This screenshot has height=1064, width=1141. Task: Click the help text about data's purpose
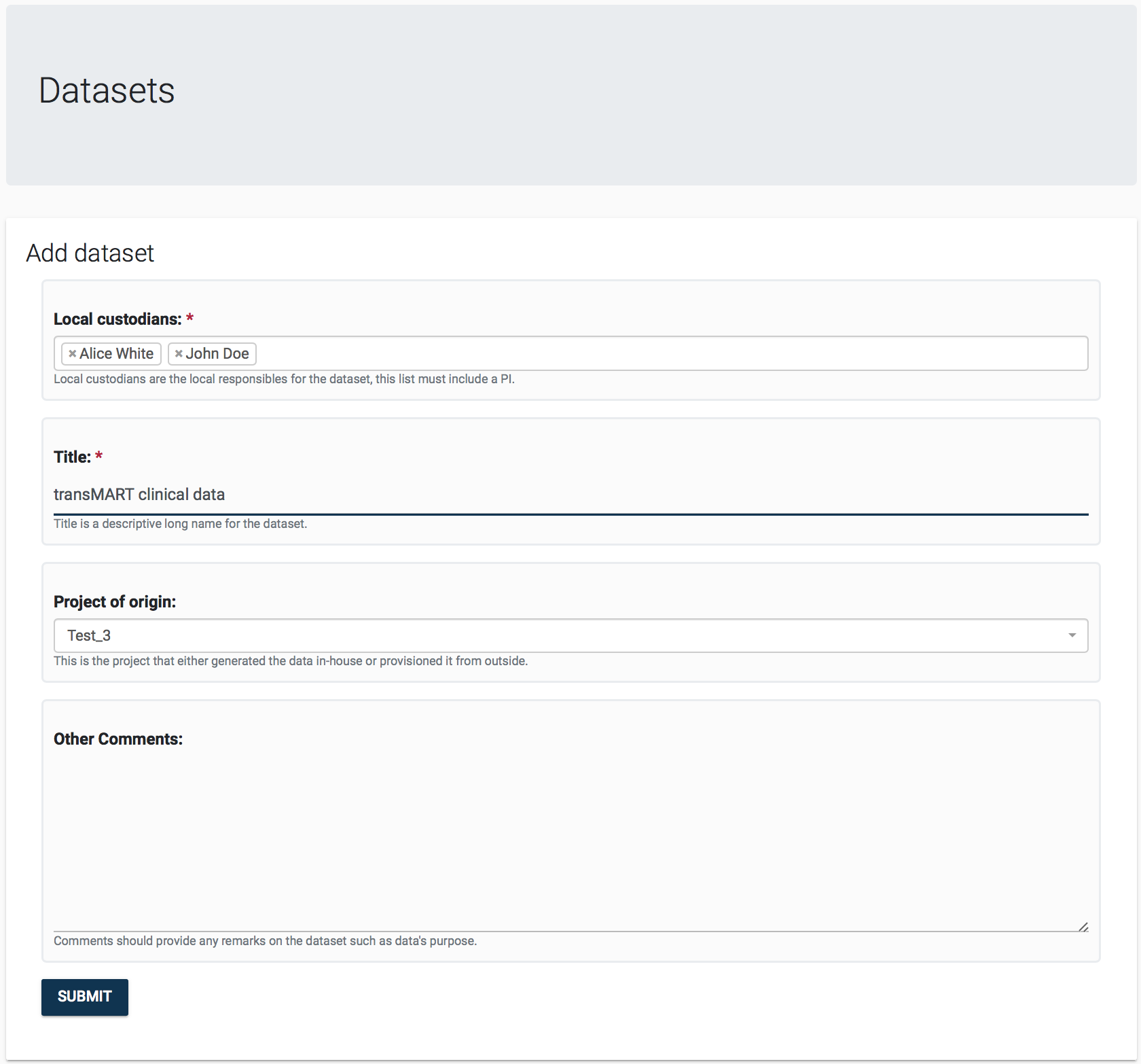(265, 941)
